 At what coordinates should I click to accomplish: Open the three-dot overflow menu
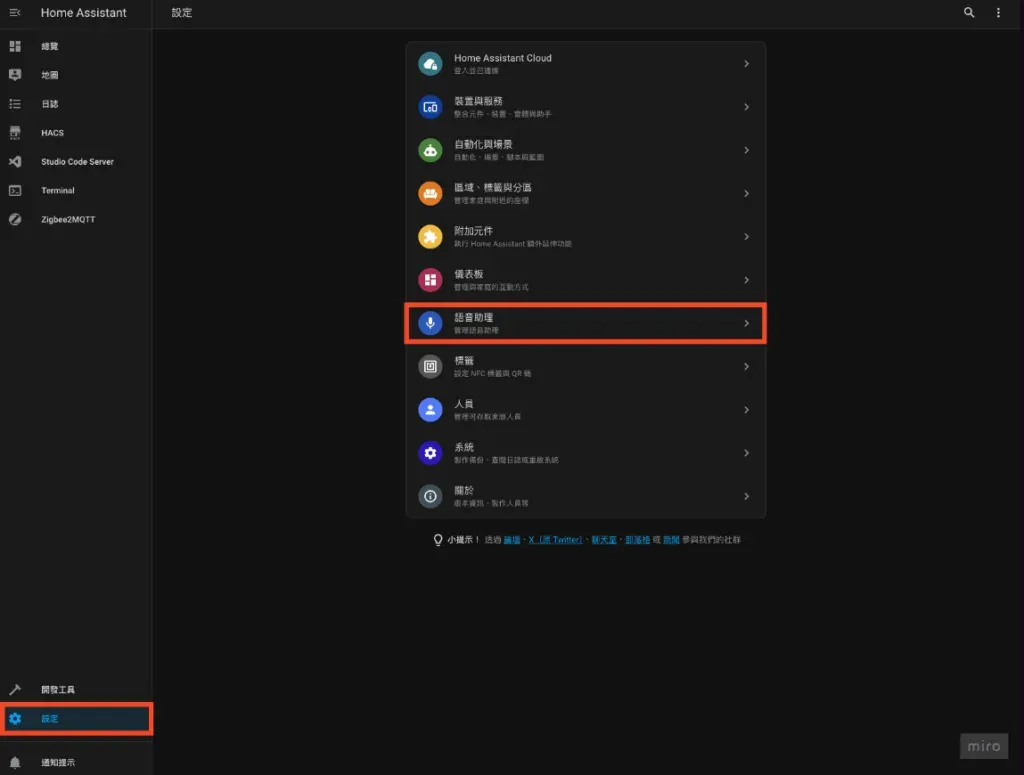tap(996, 13)
